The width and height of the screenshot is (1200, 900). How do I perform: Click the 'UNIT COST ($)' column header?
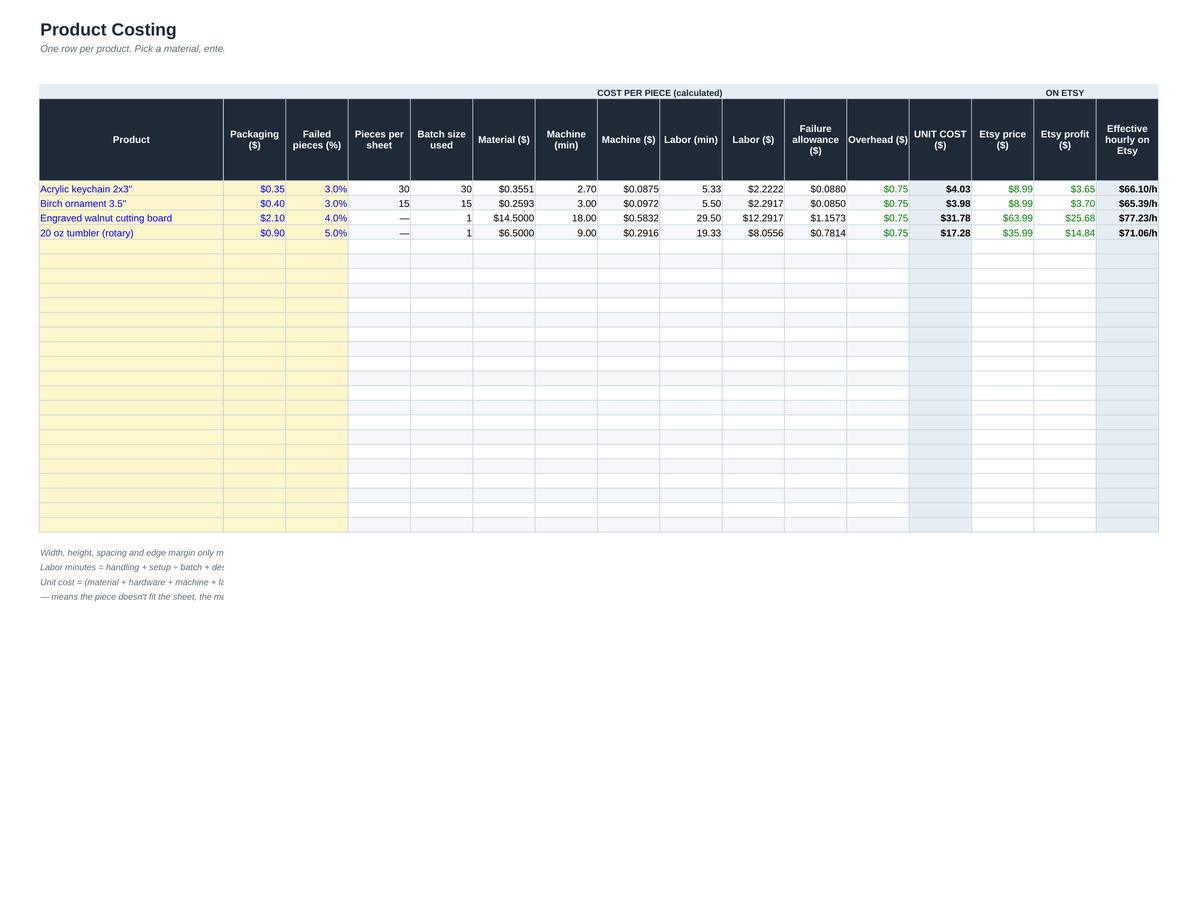pos(940,140)
